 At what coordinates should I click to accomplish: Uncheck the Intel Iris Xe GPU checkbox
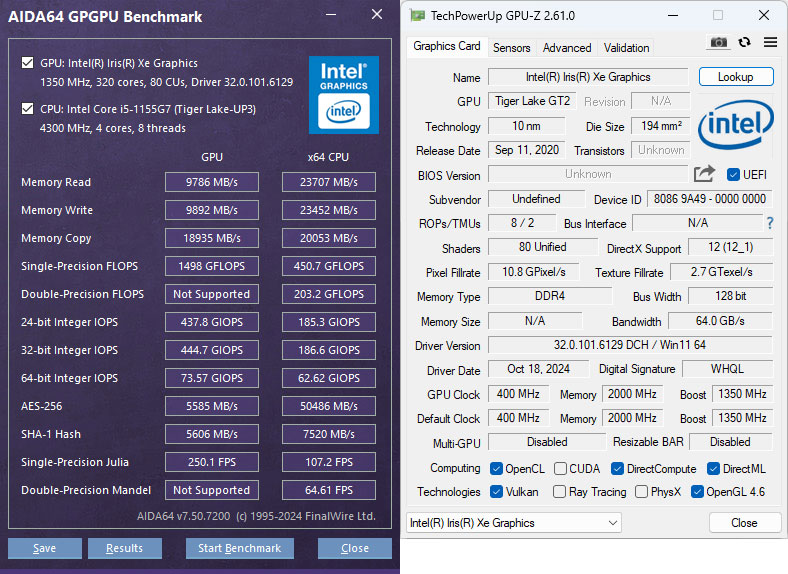(x=27, y=63)
